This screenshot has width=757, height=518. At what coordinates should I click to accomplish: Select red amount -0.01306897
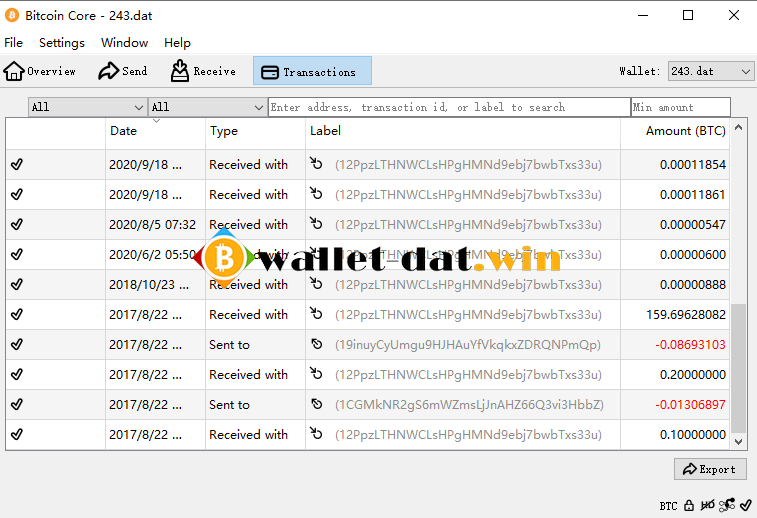[690, 405]
